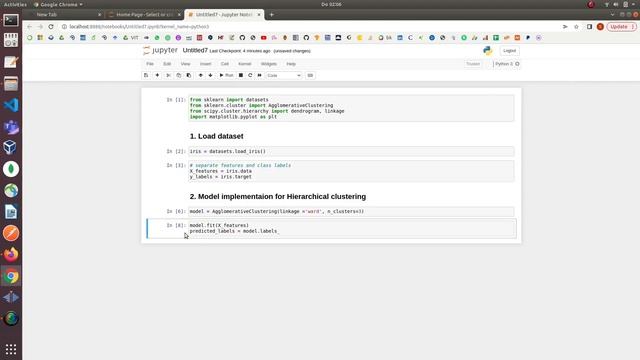Click the model.fit code cell
640x360 pixels.
(x=351, y=228)
